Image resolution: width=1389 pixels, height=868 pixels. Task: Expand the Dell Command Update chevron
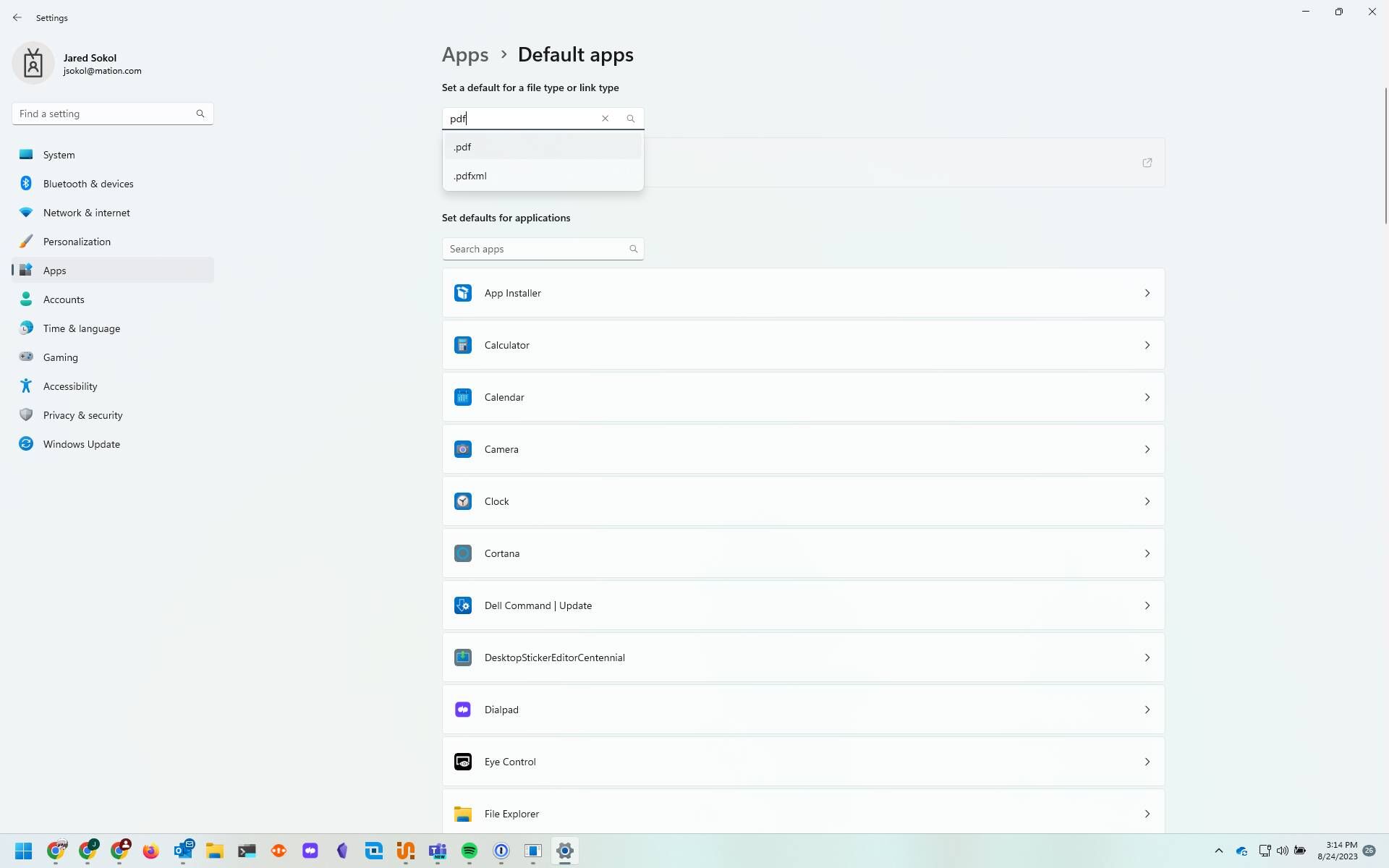[x=1147, y=605]
